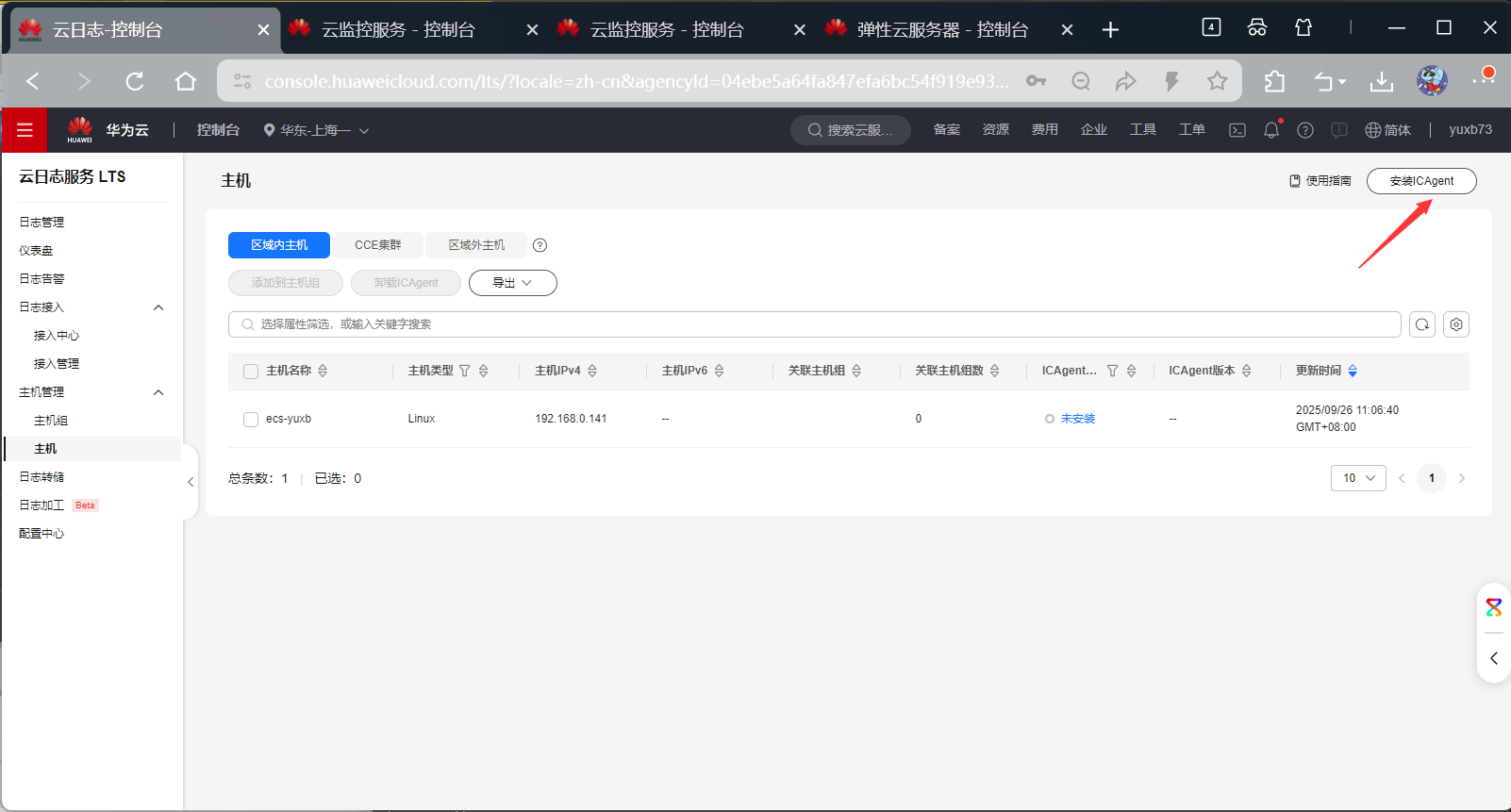The width and height of the screenshot is (1511, 812).
Task: Open browser downloads icon
Action: click(1382, 82)
